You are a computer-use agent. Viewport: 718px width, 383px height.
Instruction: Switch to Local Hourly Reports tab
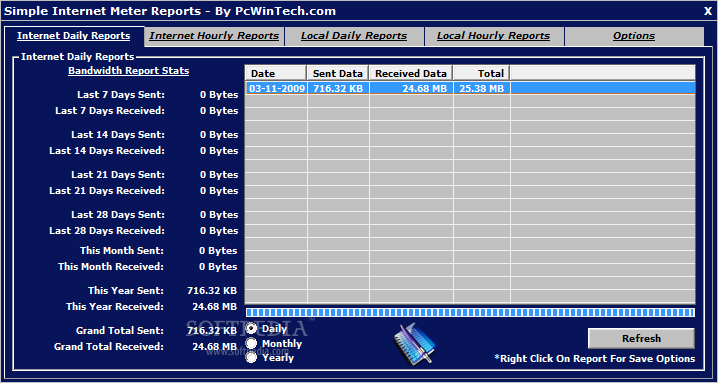(494, 36)
